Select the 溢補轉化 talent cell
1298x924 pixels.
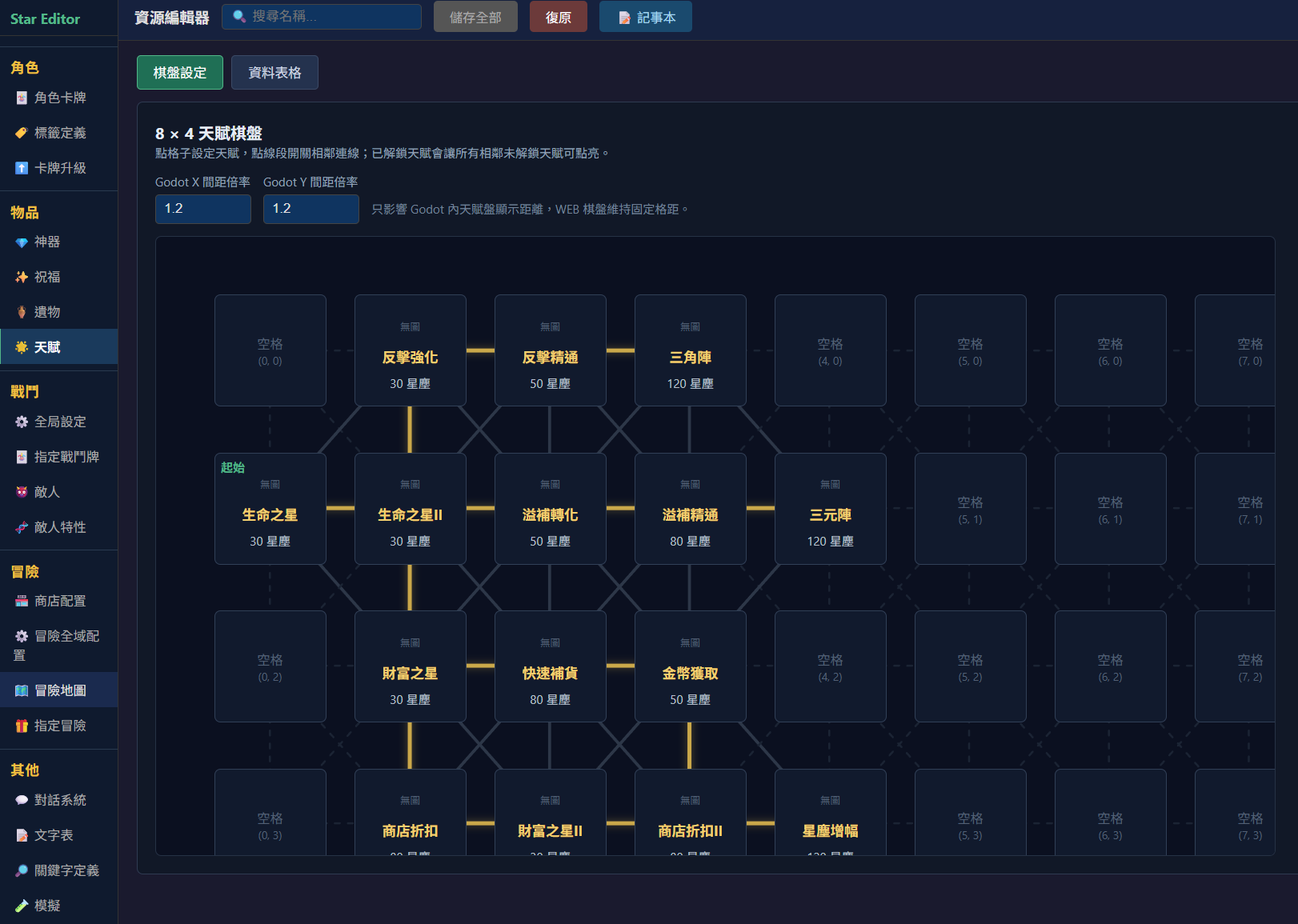coord(551,509)
